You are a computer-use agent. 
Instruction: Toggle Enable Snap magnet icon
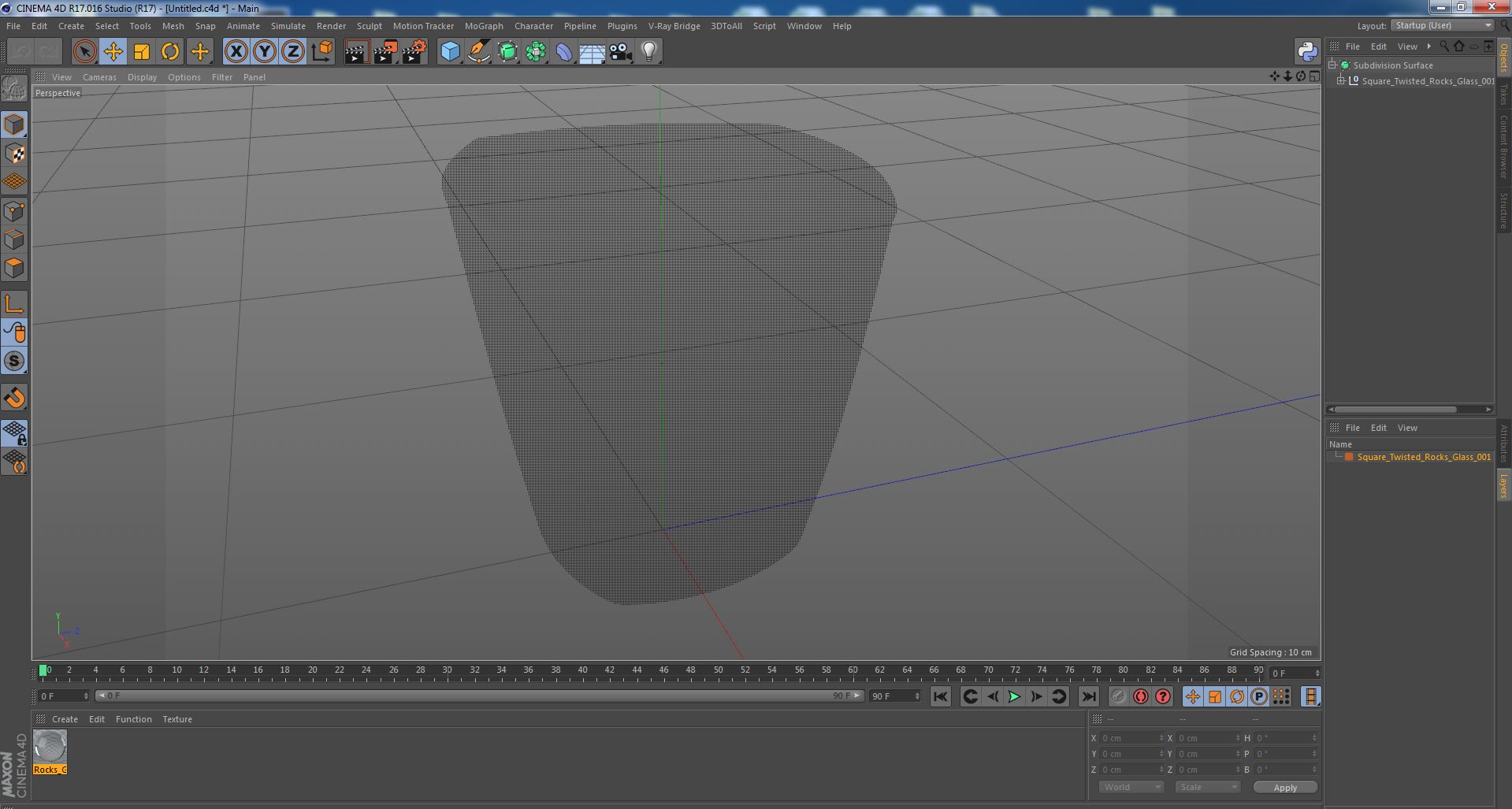(14, 398)
